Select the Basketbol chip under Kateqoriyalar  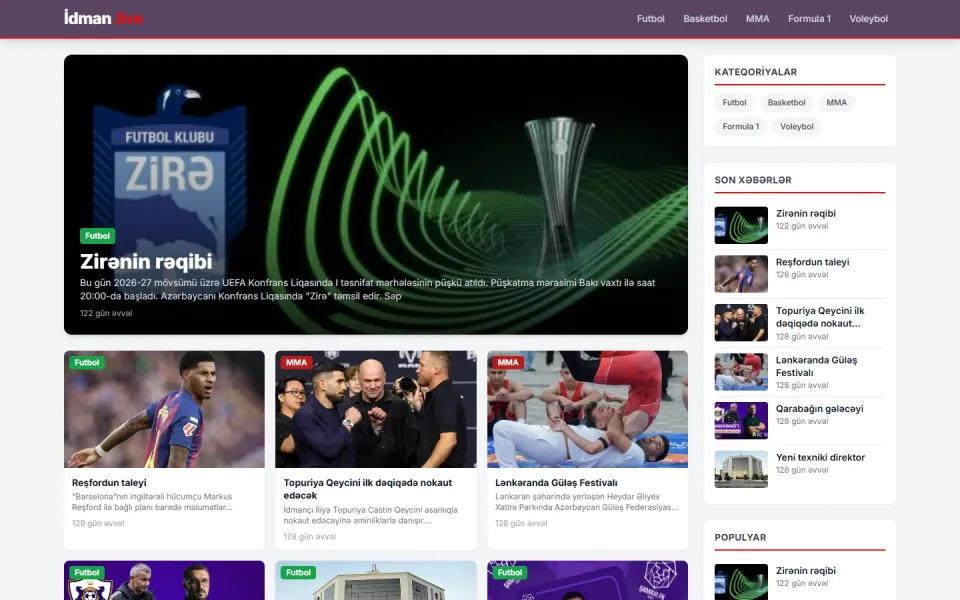click(x=786, y=102)
